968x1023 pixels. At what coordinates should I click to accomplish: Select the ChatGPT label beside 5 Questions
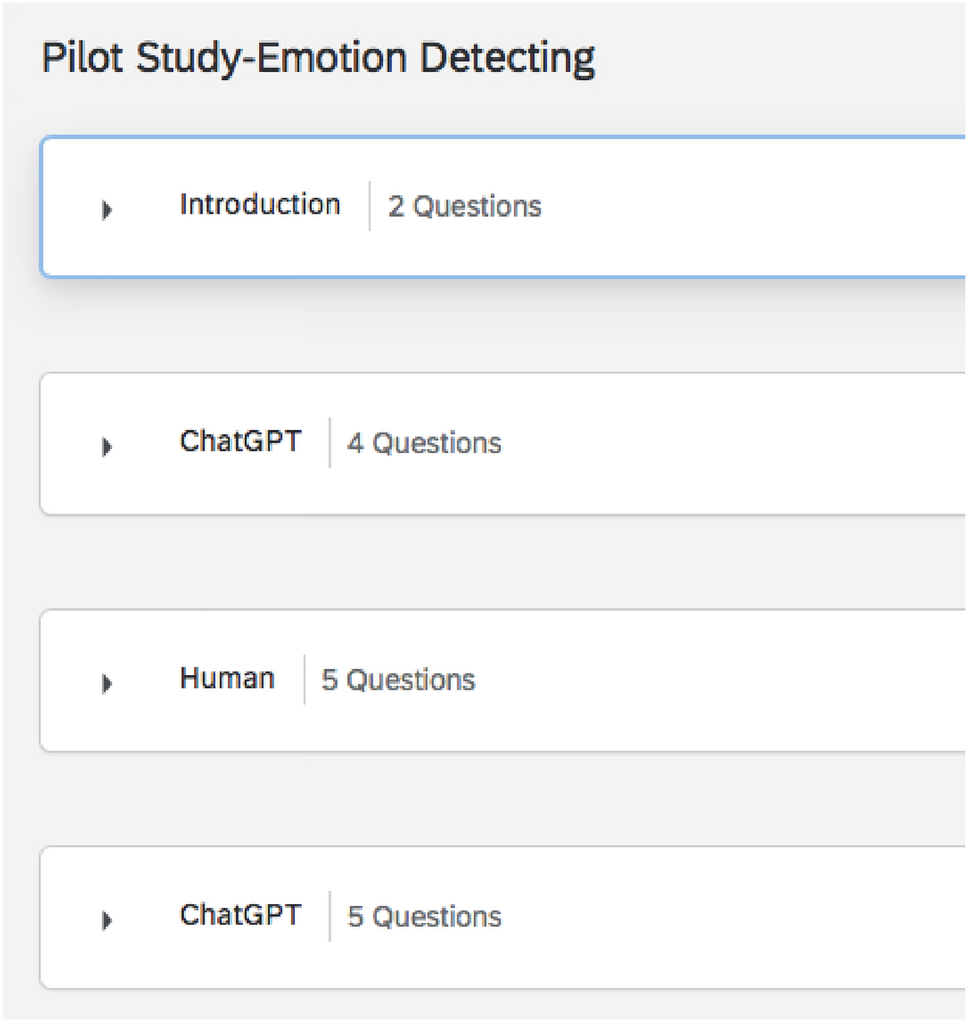pyautogui.click(x=240, y=915)
